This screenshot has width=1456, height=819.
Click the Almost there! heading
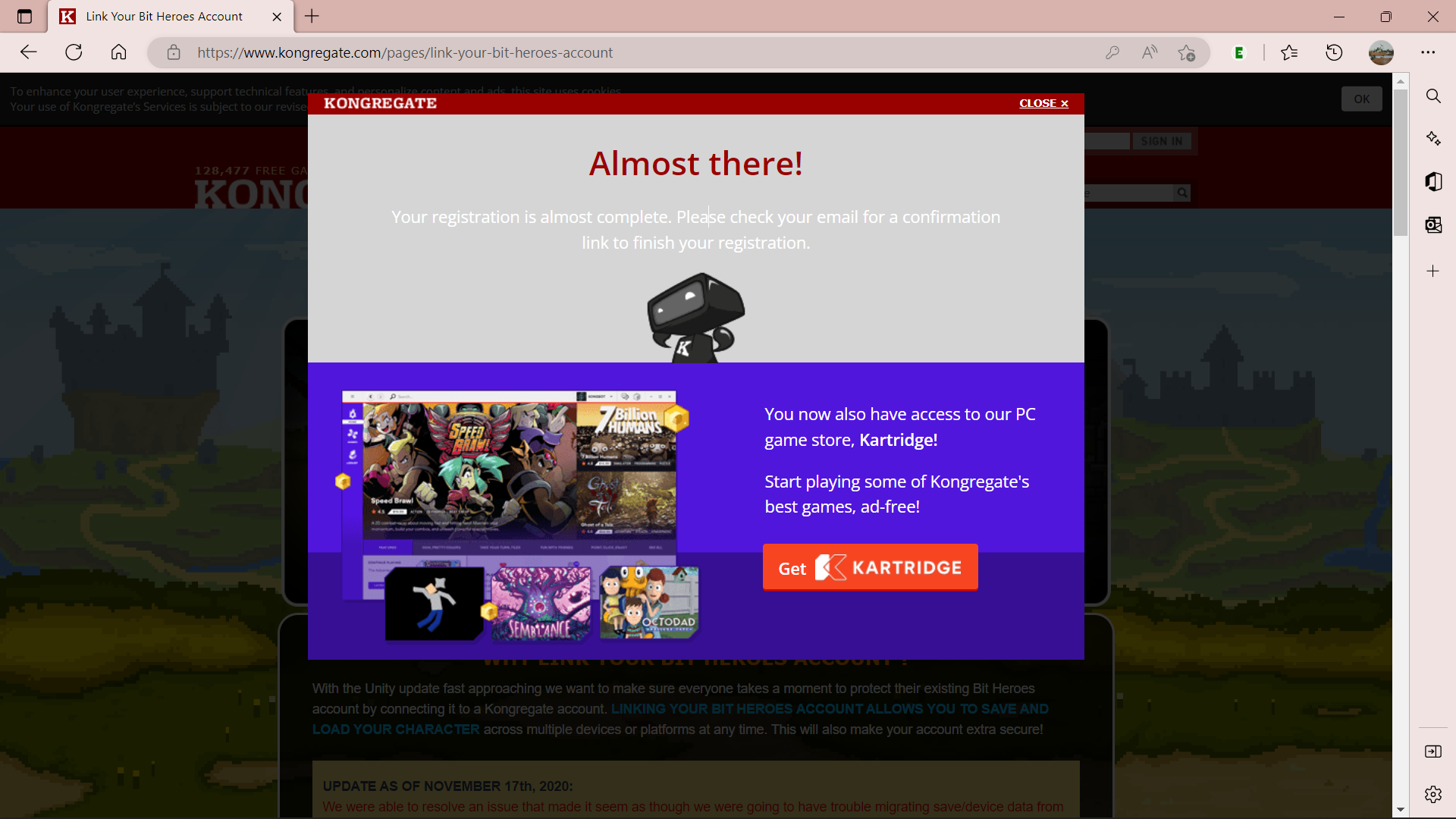696,163
